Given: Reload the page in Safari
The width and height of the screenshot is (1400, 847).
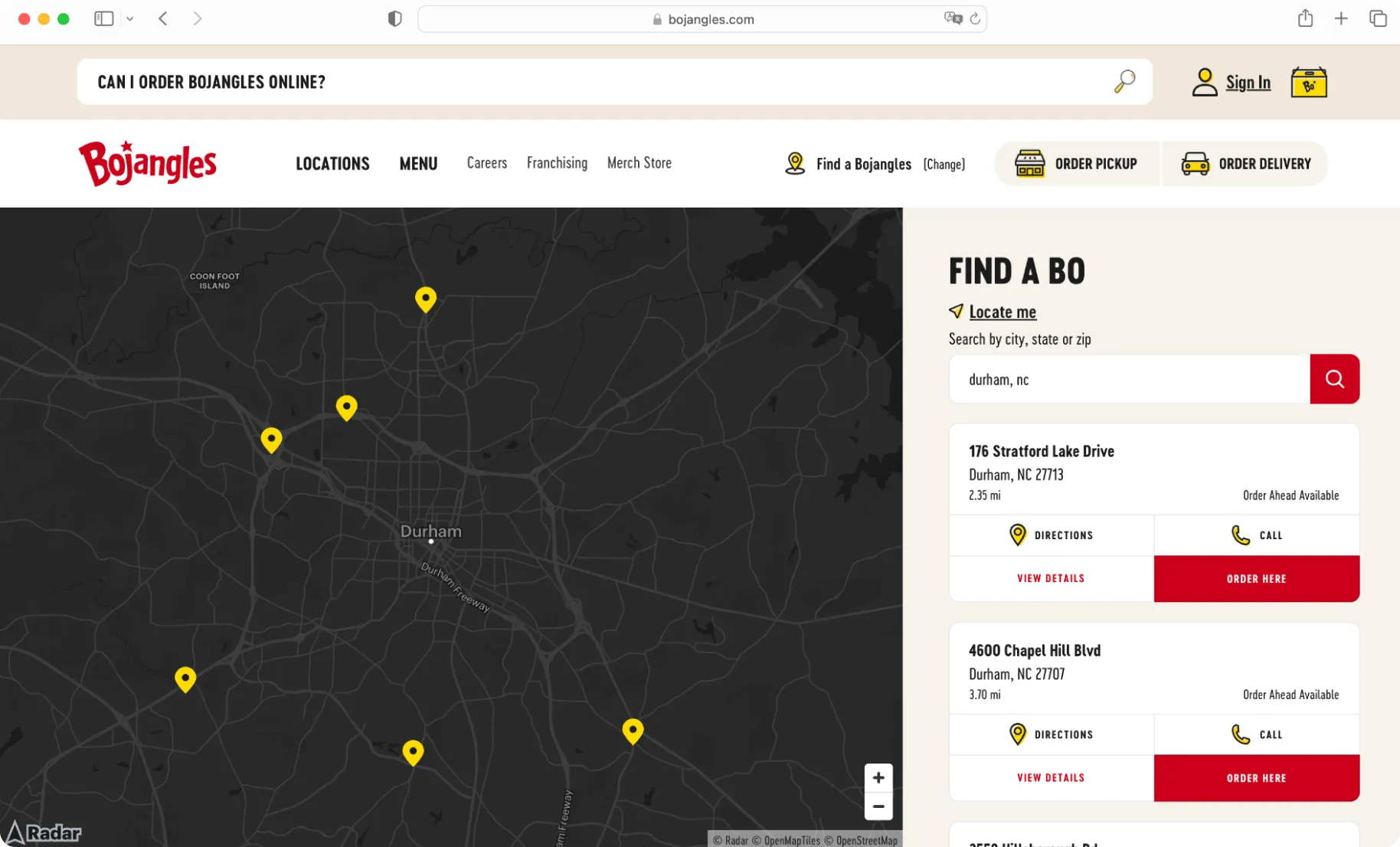Looking at the screenshot, I should (x=974, y=19).
